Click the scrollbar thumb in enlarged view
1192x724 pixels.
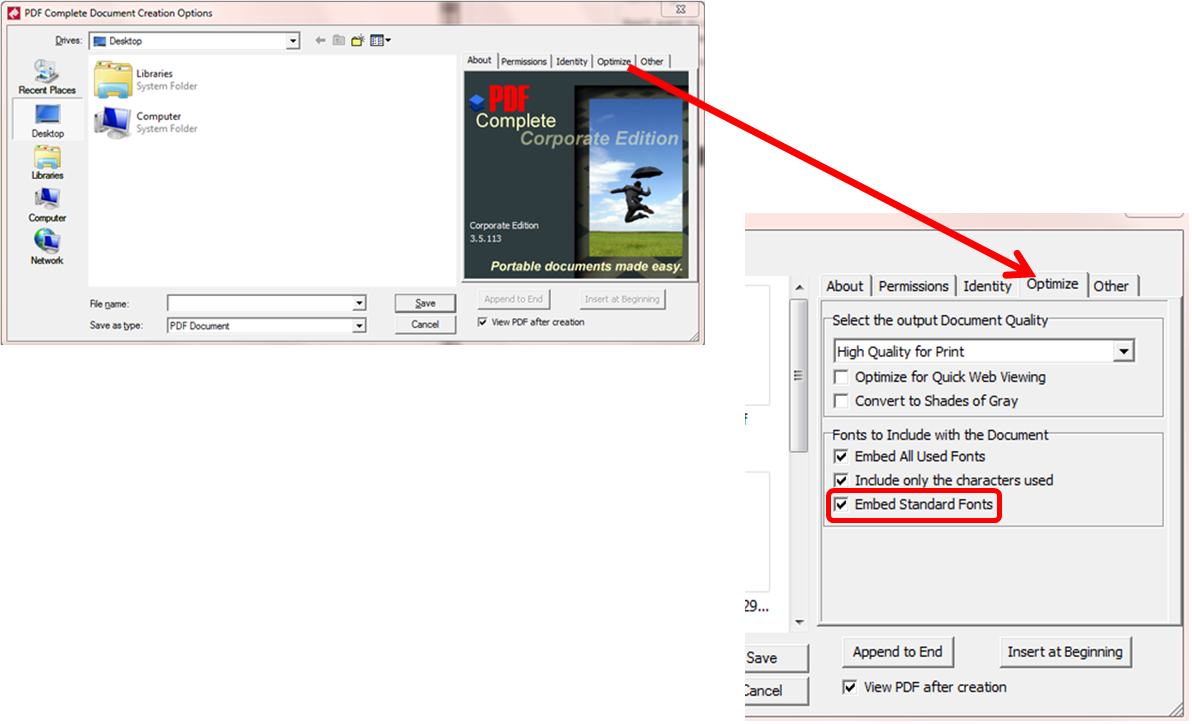coord(799,375)
